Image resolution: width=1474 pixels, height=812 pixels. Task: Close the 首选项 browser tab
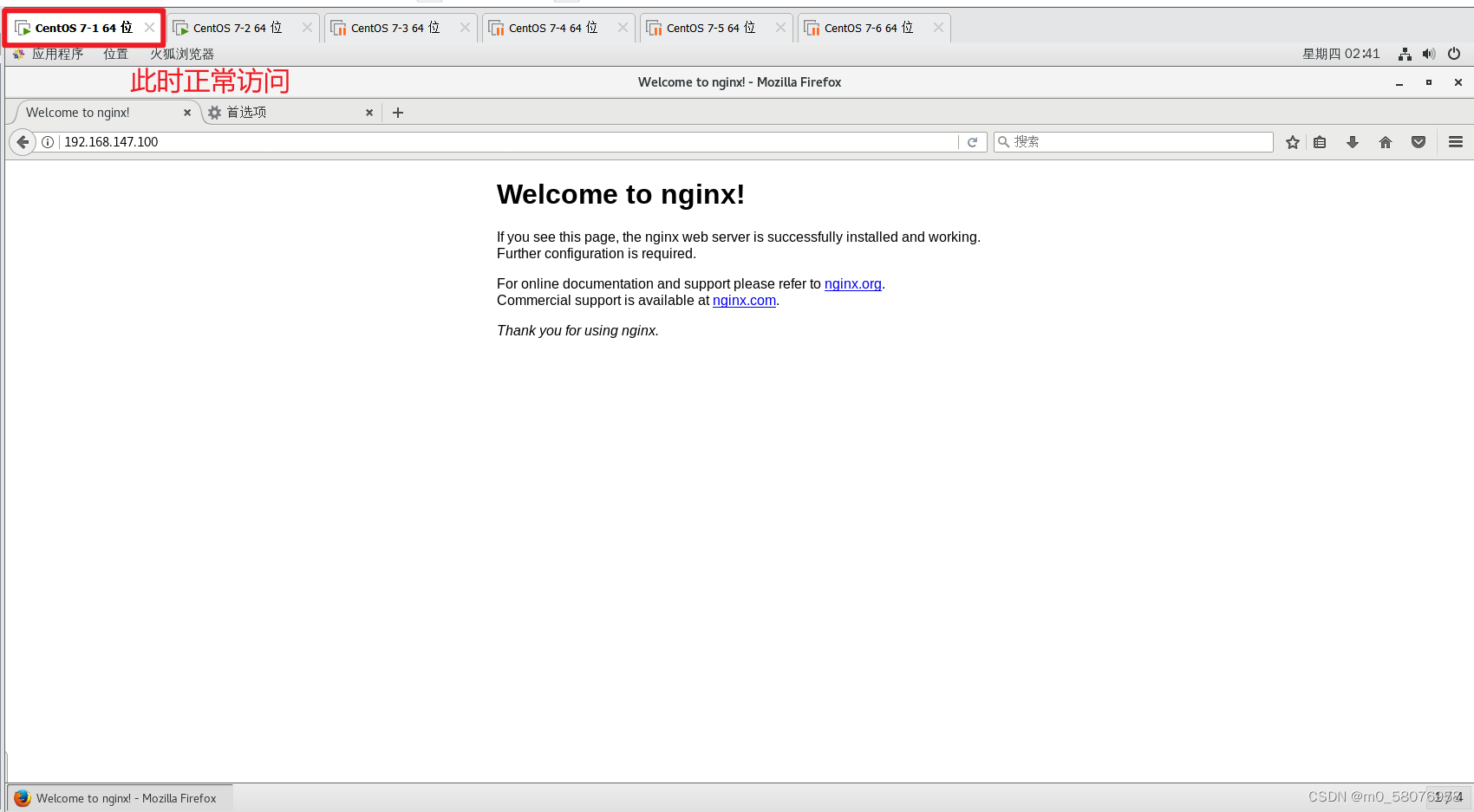tap(369, 113)
